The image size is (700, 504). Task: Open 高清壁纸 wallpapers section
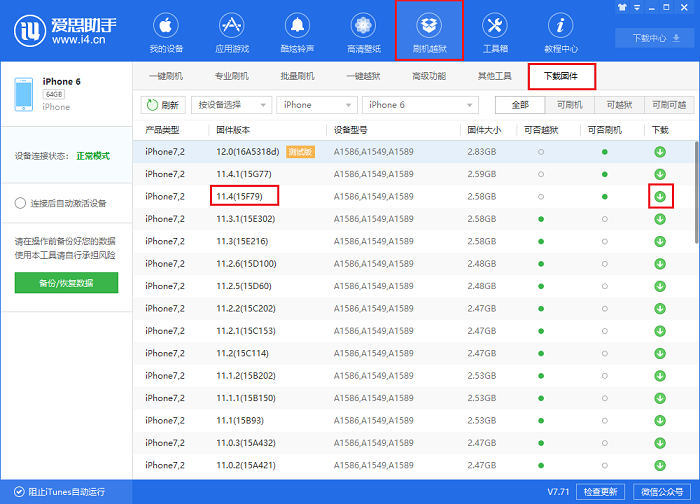point(363,33)
